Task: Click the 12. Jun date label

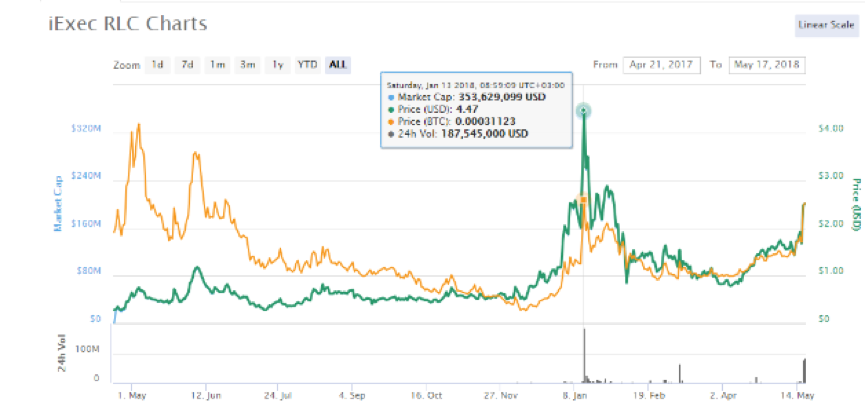Action: tap(206, 396)
